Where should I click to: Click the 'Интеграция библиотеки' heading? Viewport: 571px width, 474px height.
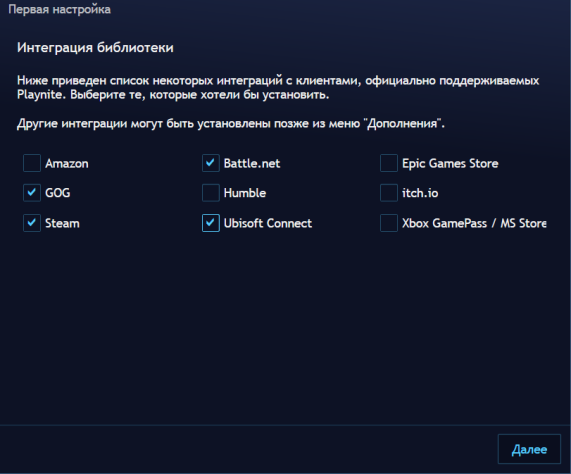click(95, 48)
